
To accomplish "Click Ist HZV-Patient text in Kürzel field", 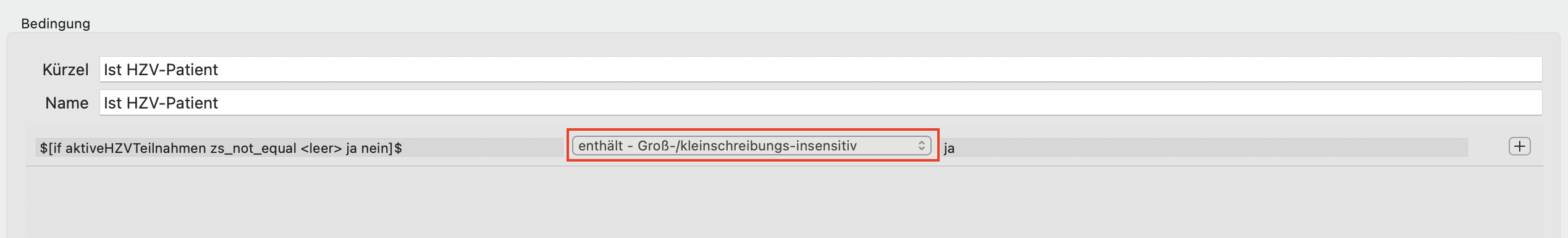I will [161, 70].
